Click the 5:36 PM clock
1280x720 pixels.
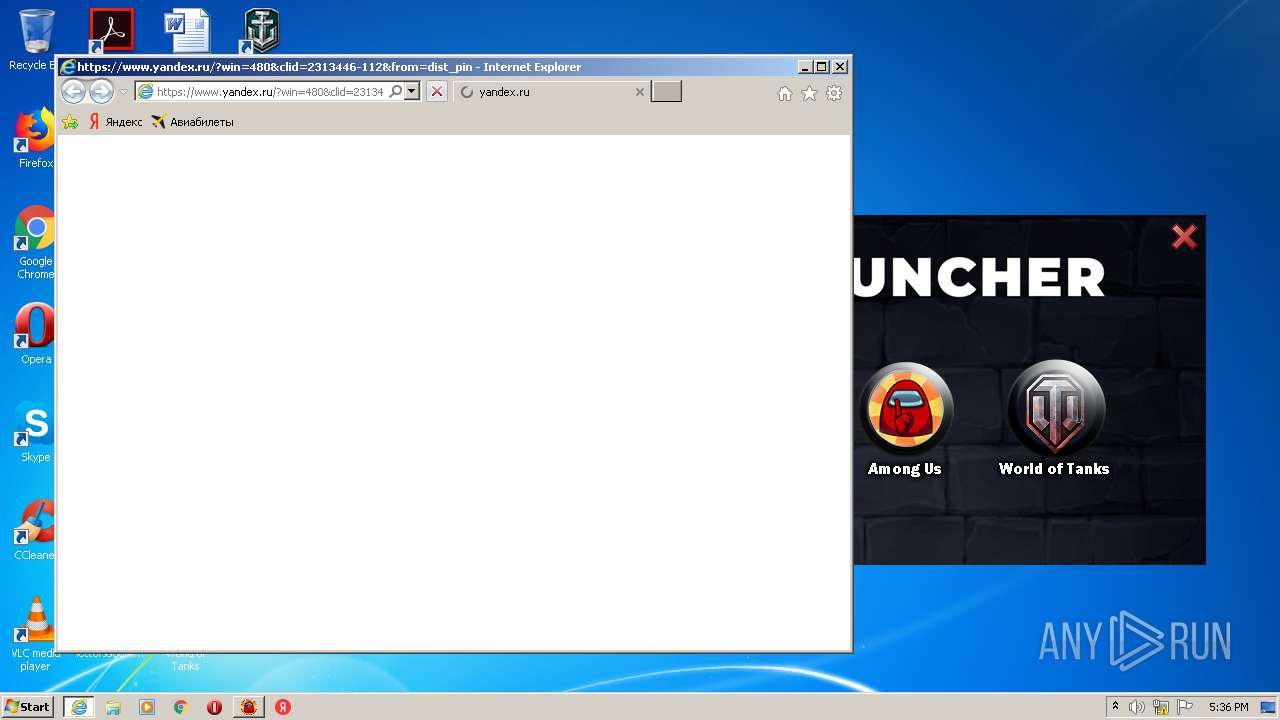point(1228,707)
